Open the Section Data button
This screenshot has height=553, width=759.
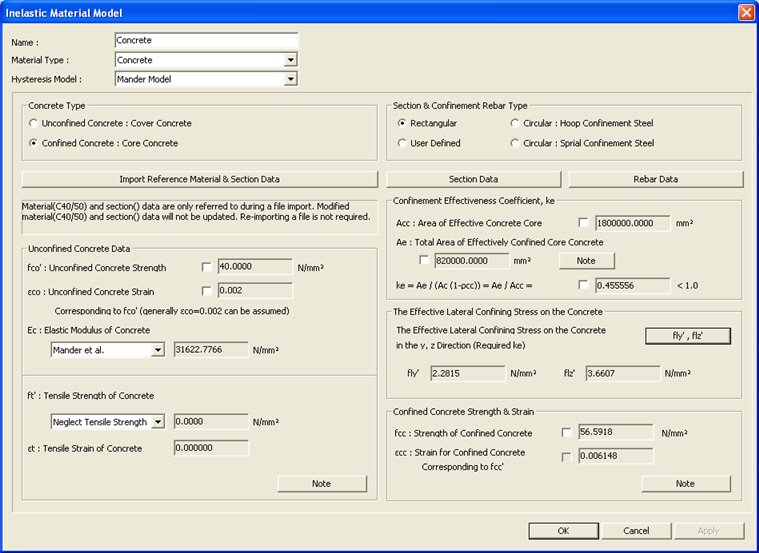coord(473,179)
